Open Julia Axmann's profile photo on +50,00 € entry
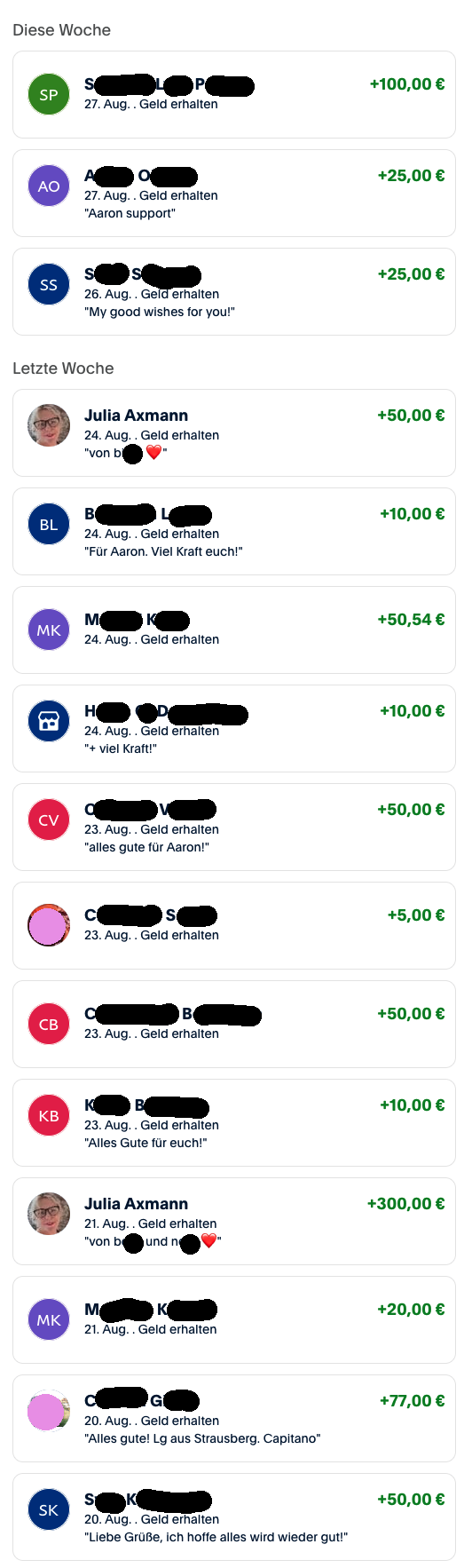 49,425
